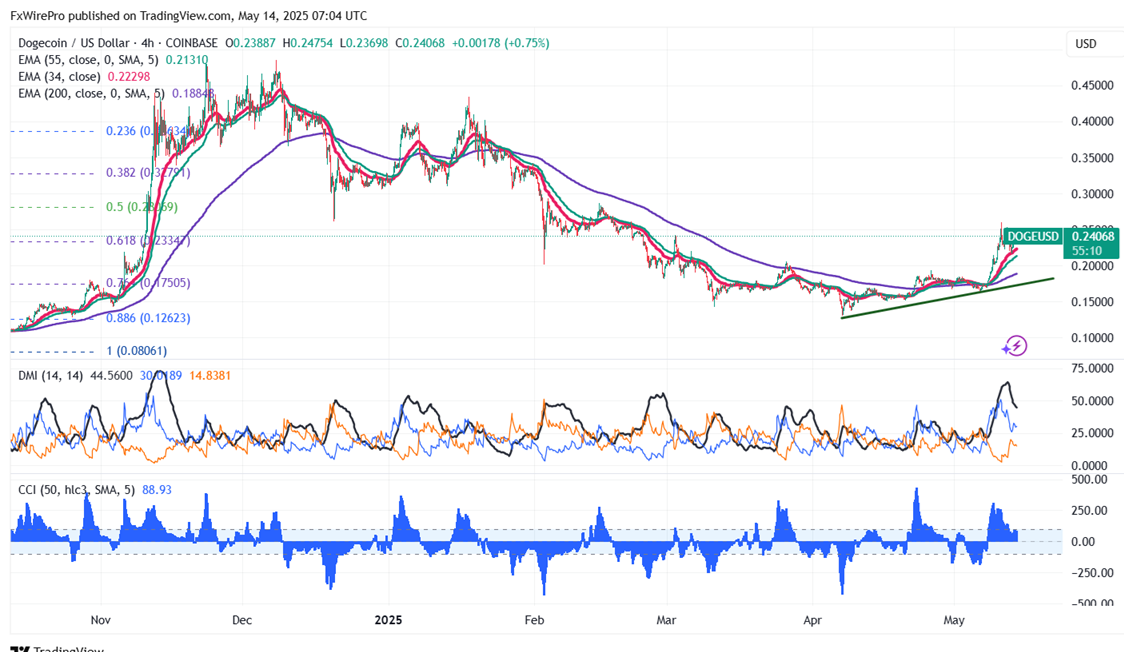1124x652 pixels.
Task: Click the DMI ADX value 44.5600
Action: [111, 375]
